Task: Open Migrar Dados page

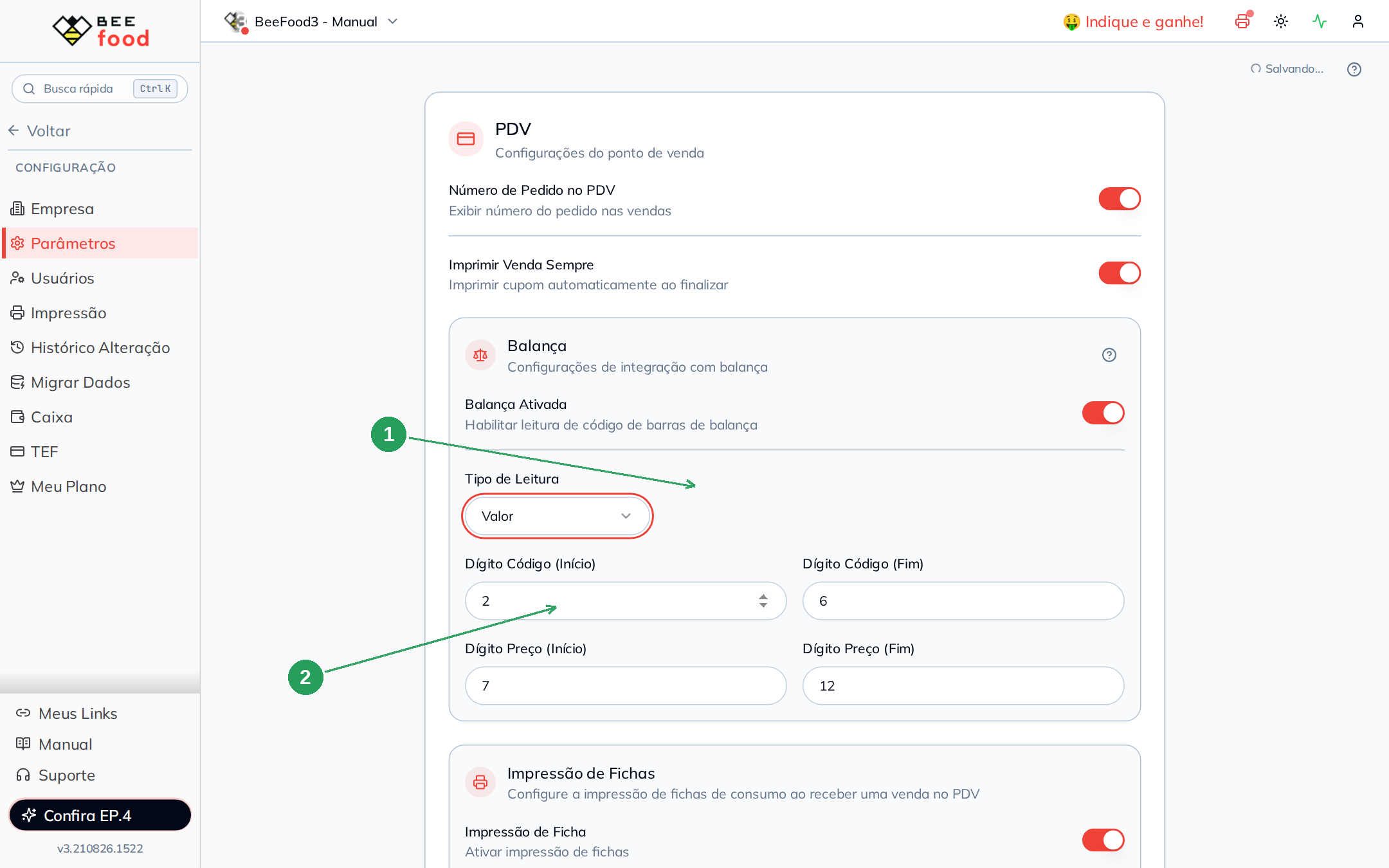Action: click(x=100, y=383)
